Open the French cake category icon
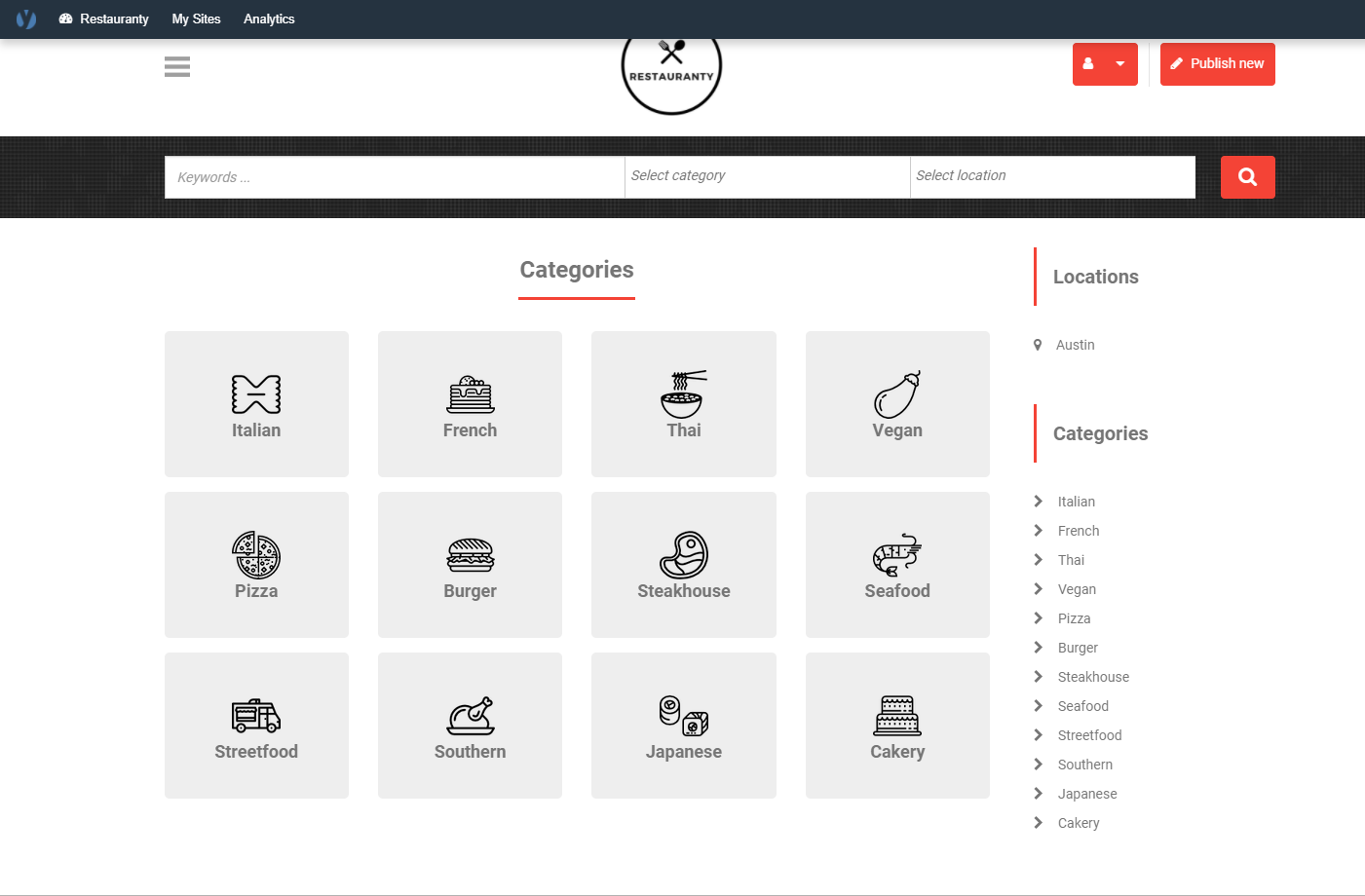Screen dimensions: 1365x896 [x=471, y=394]
